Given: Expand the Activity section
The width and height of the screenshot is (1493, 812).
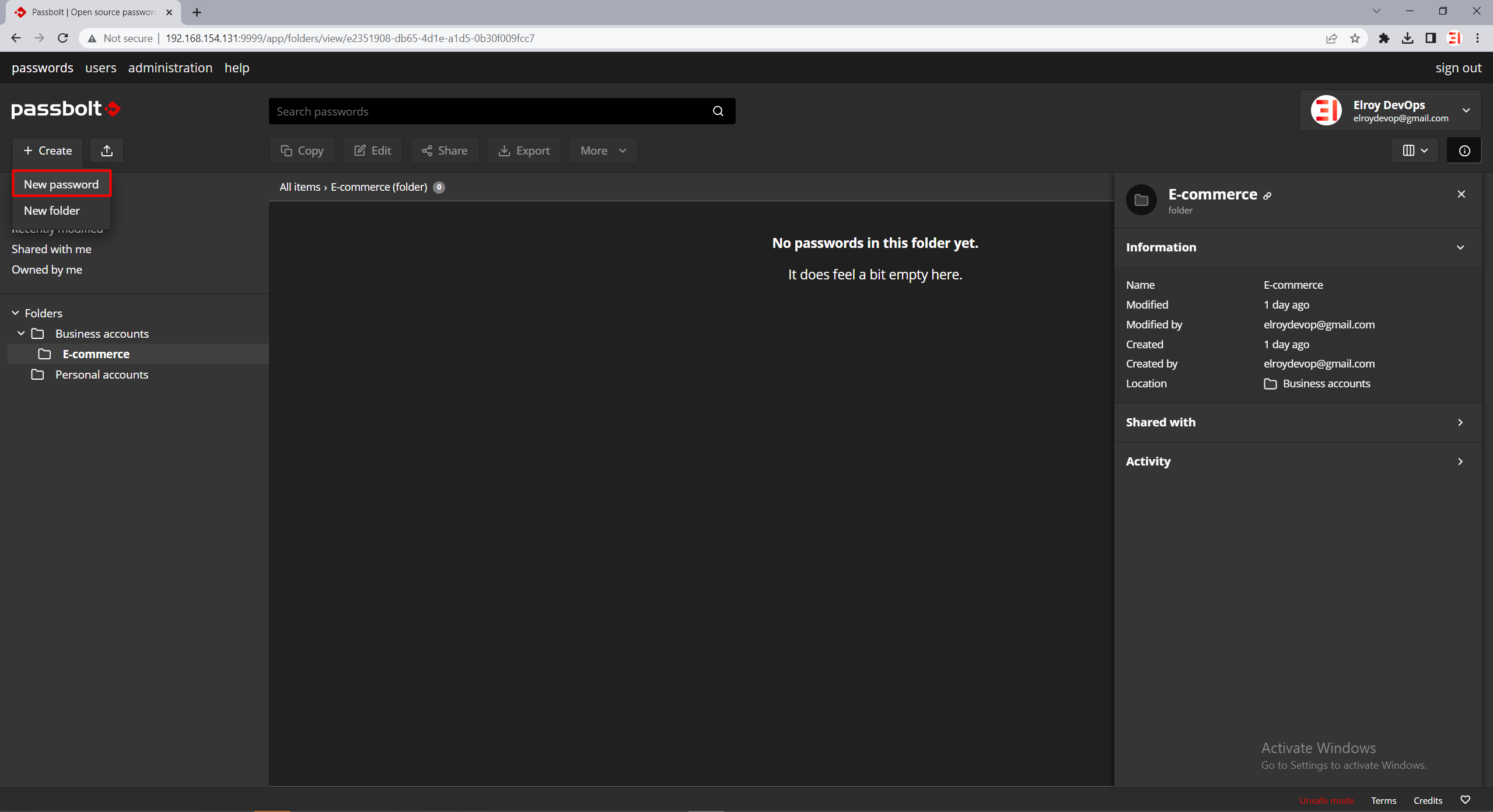Looking at the screenshot, I should coord(1460,461).
